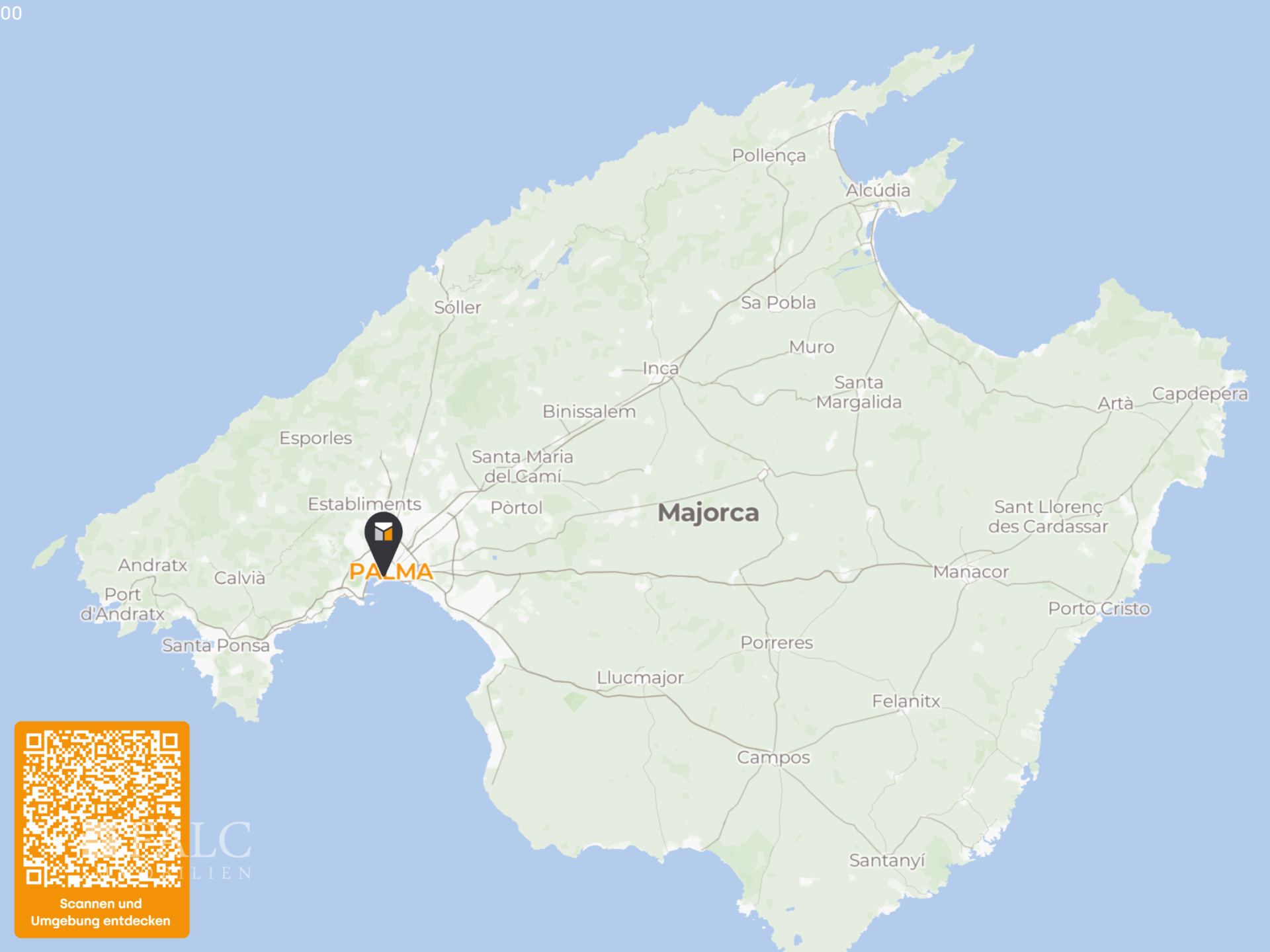
Task: Select the Port d'Andratx label
Action: 122,604
